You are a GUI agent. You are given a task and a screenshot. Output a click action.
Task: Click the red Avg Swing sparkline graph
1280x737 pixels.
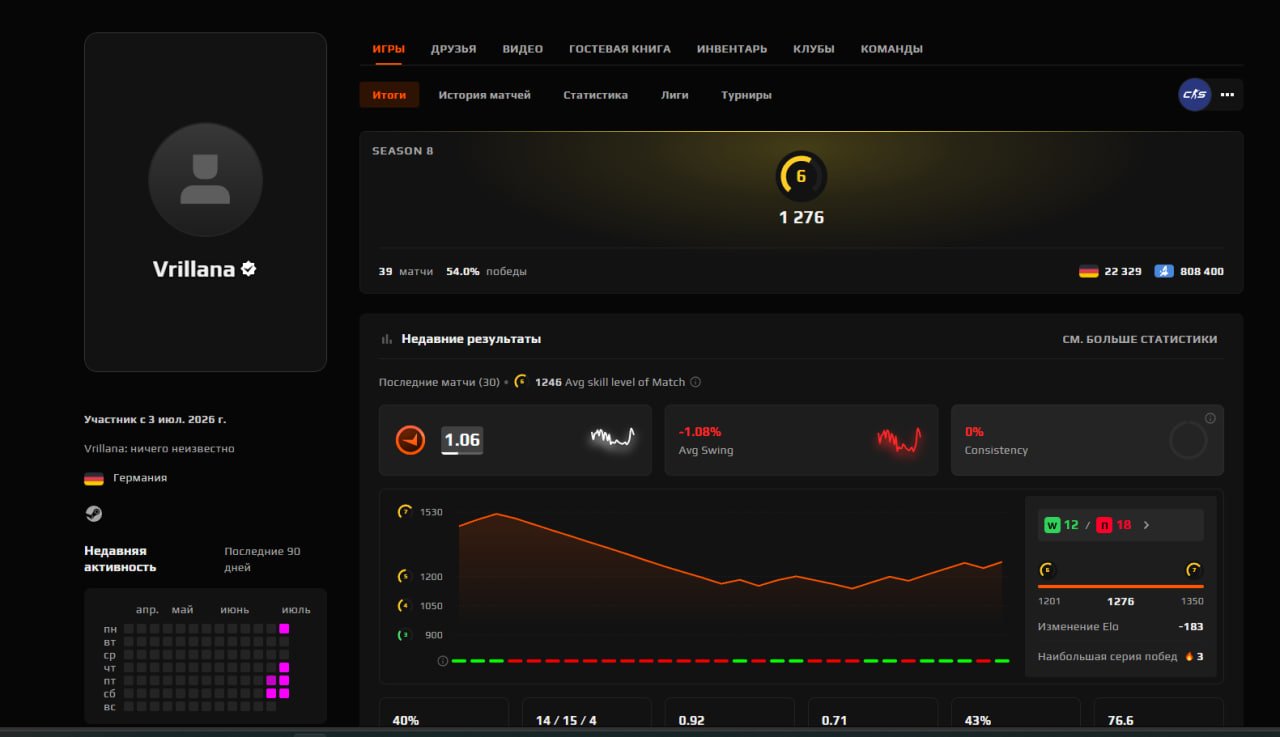pyautogui.click(x=899, y=439)
